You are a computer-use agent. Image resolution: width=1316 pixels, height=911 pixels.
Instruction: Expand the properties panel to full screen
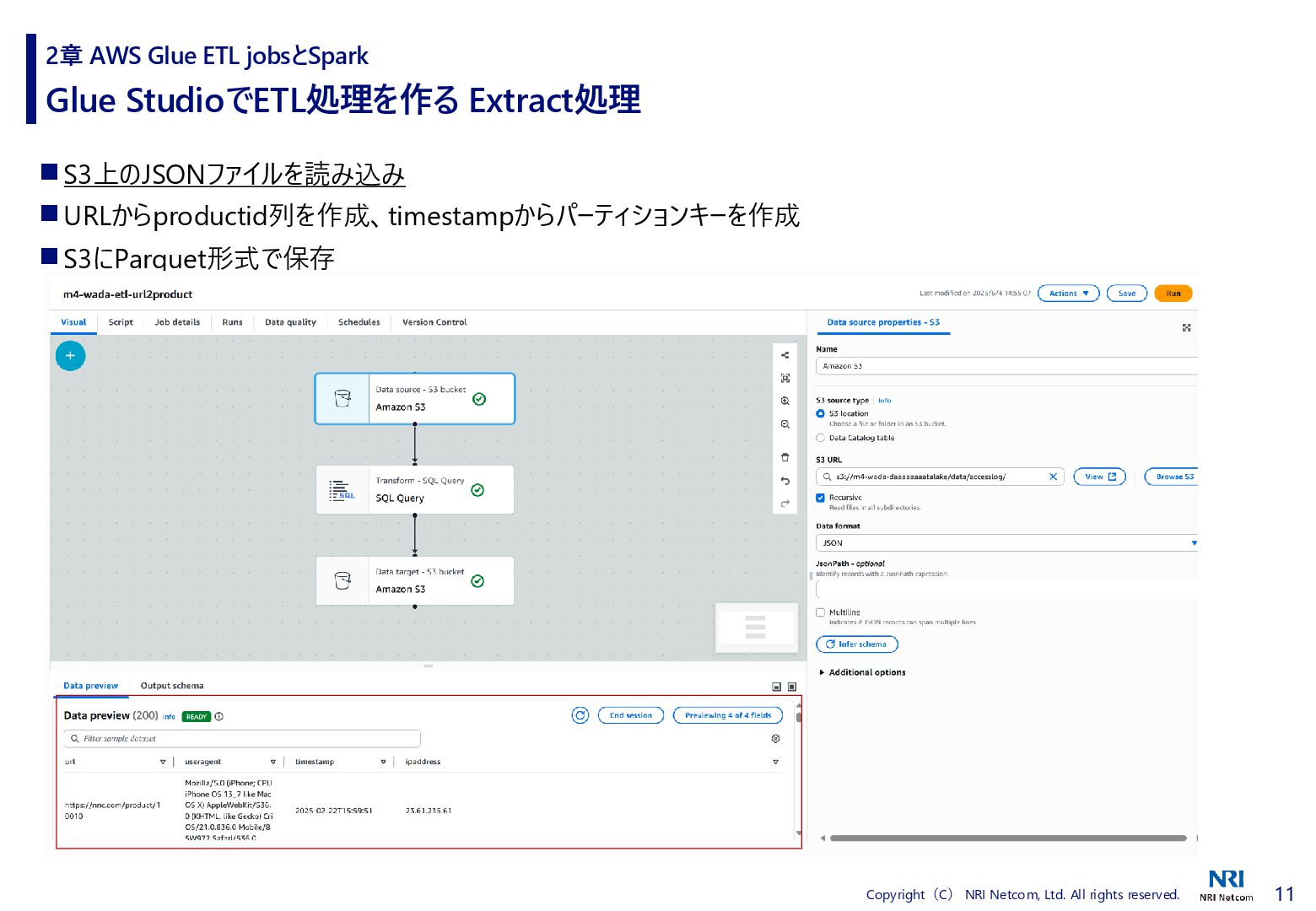[x=1186, y=327]
